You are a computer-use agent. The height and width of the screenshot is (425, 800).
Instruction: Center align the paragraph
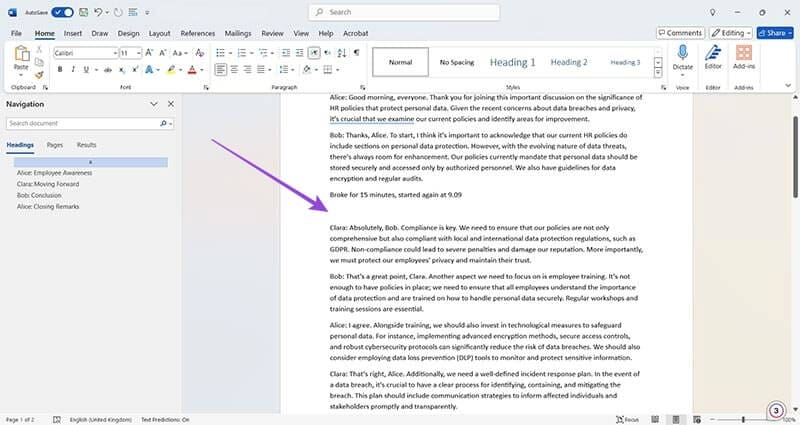point(234,69)
